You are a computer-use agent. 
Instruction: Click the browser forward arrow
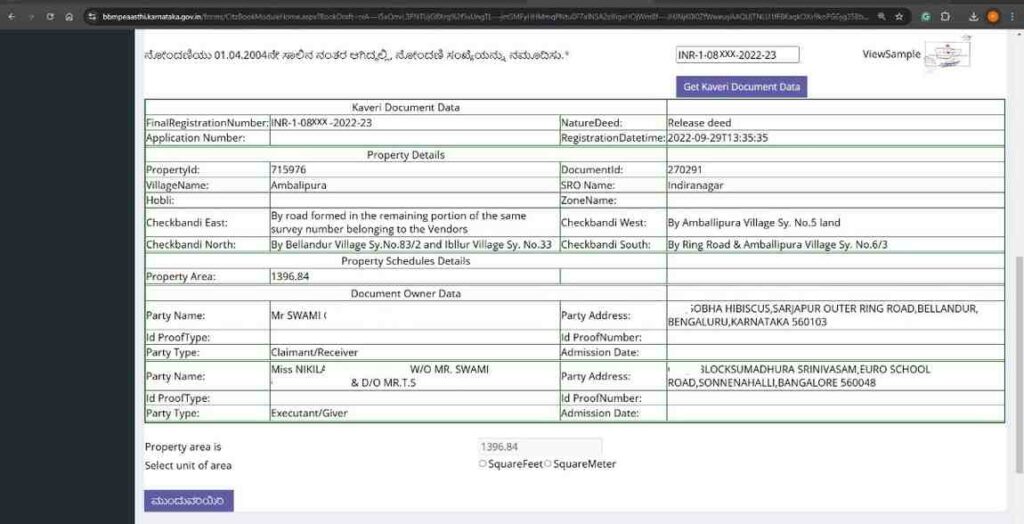[29, 16]
